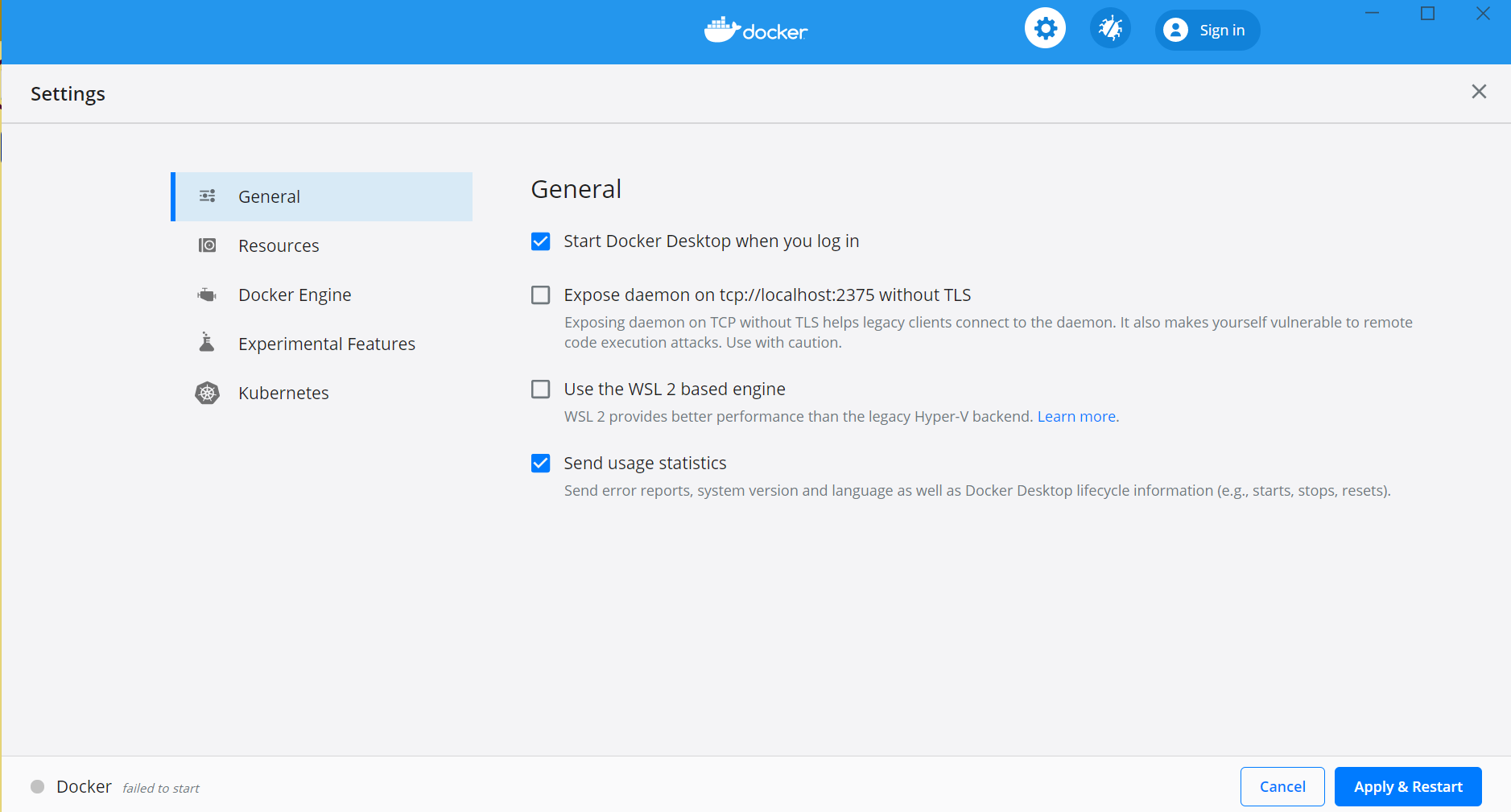
Task: Close the Docker Desktop window
Action: click(x=1483, y=13)
